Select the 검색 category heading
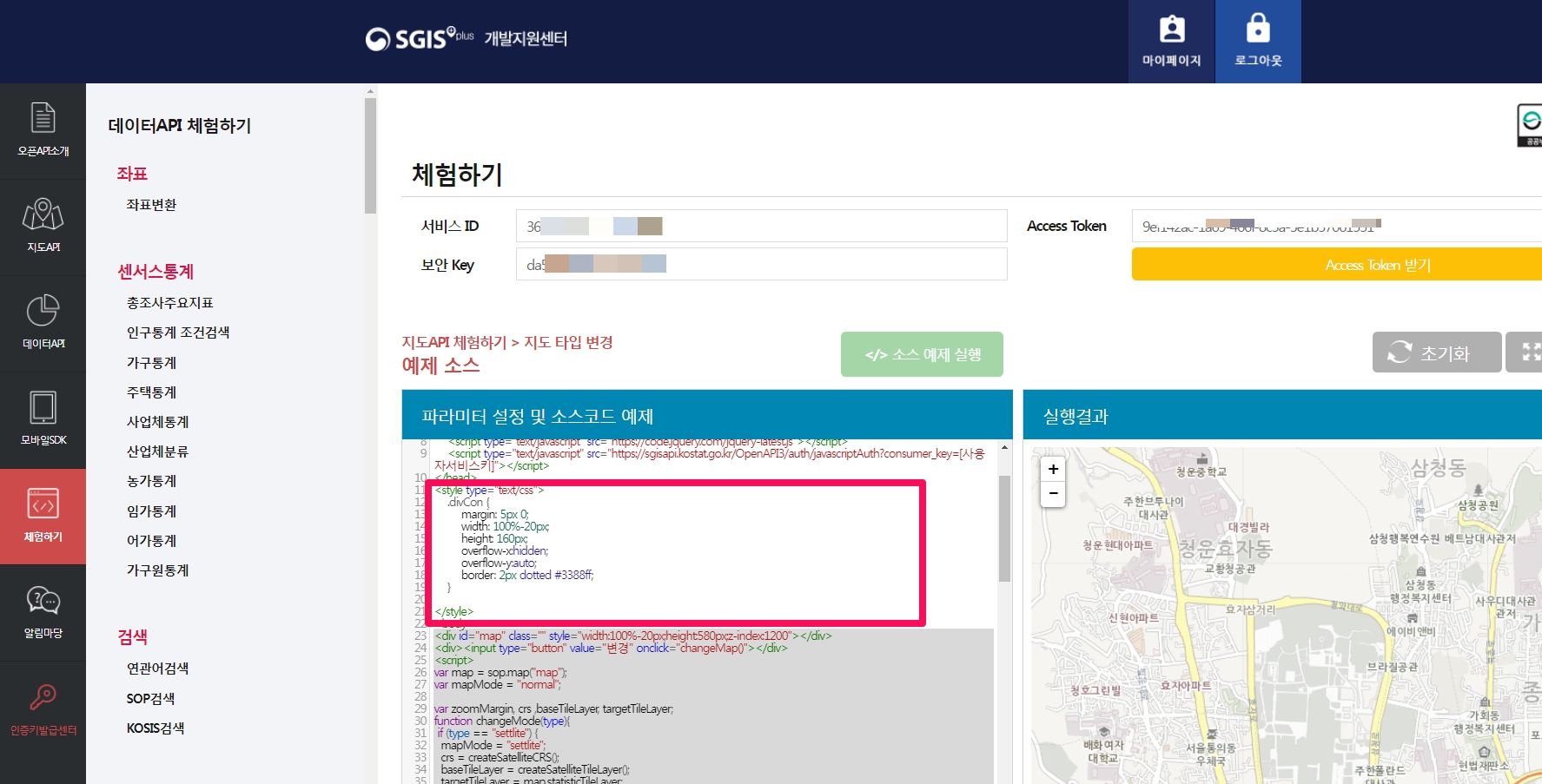The height and width of the screenshot is (784, 1542). point(132,637)
